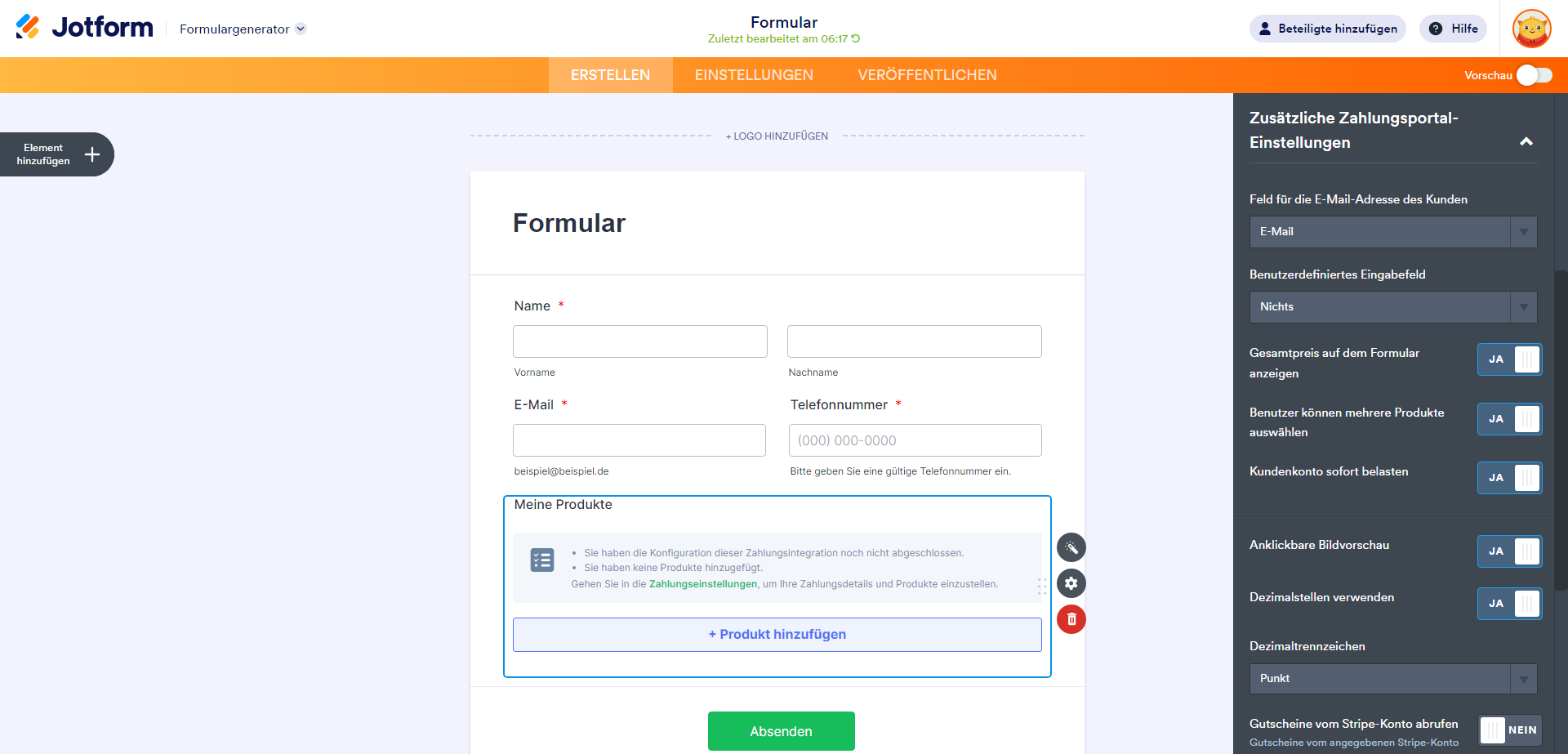
Task: Click the Produkt hinzufügen button
Action: point(777,635)
